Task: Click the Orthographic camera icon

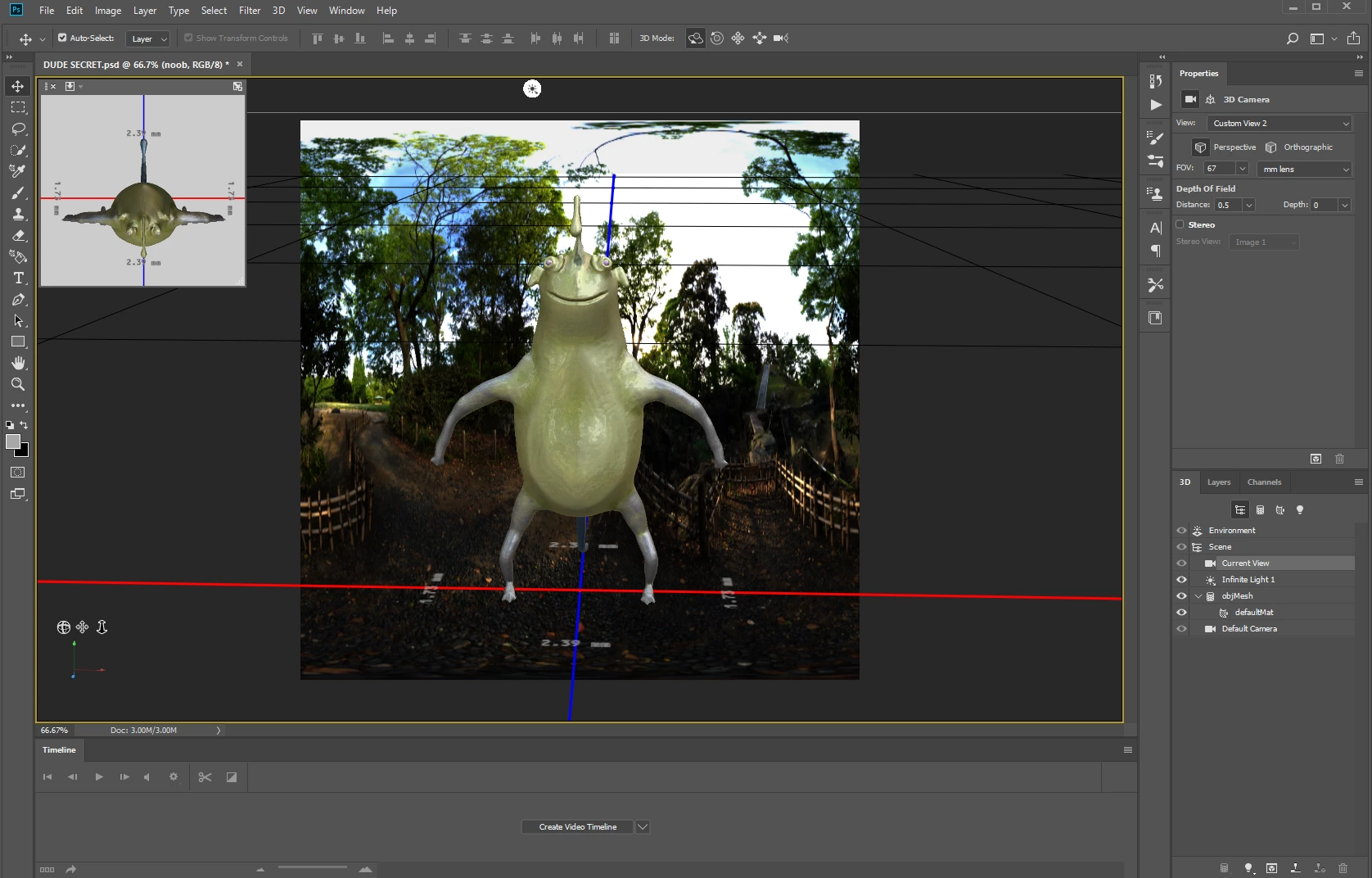Action: click(1270, 147)
